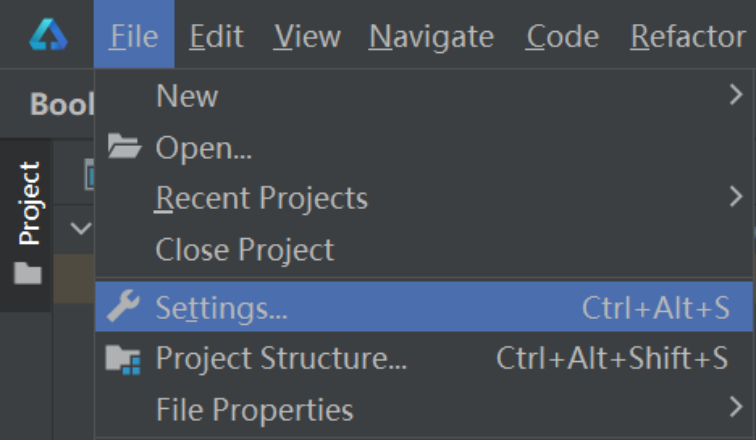
Task: Click the folder icon under Project sidebar
Action: [x=27, y=273]
